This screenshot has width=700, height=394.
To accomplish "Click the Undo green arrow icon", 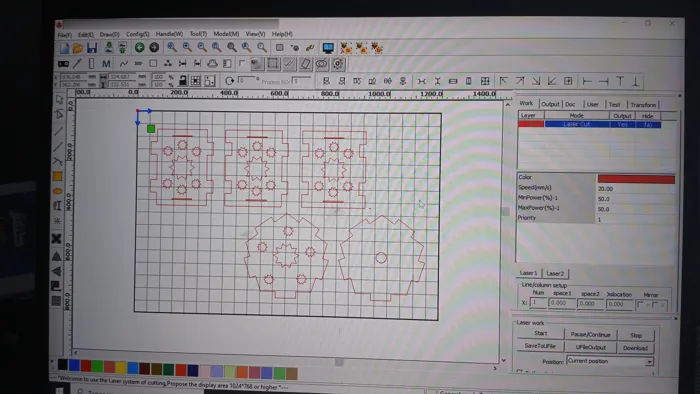I will tap(139, 47).
